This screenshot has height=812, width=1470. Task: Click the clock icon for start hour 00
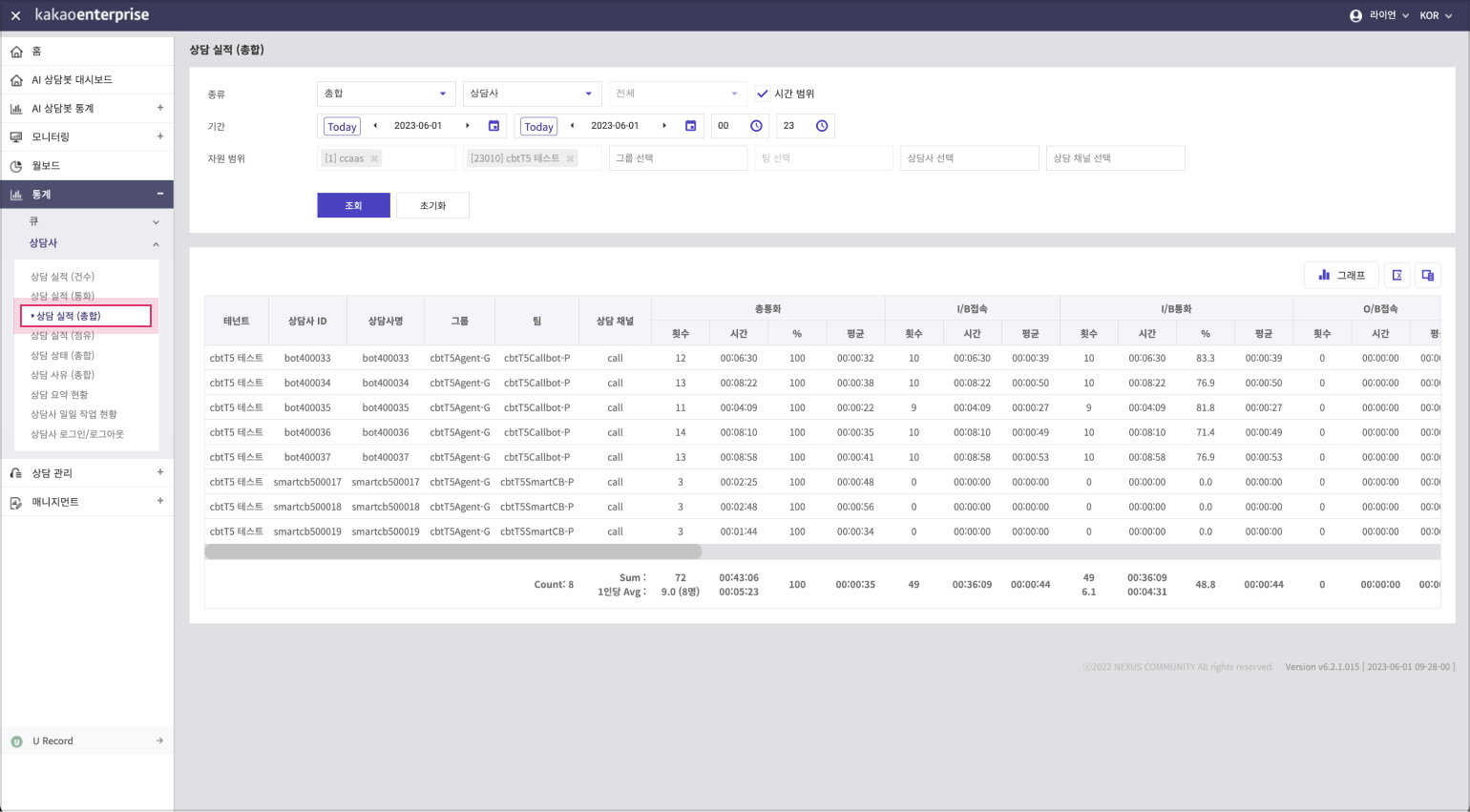pyautogui.click(x=756, y=126)
